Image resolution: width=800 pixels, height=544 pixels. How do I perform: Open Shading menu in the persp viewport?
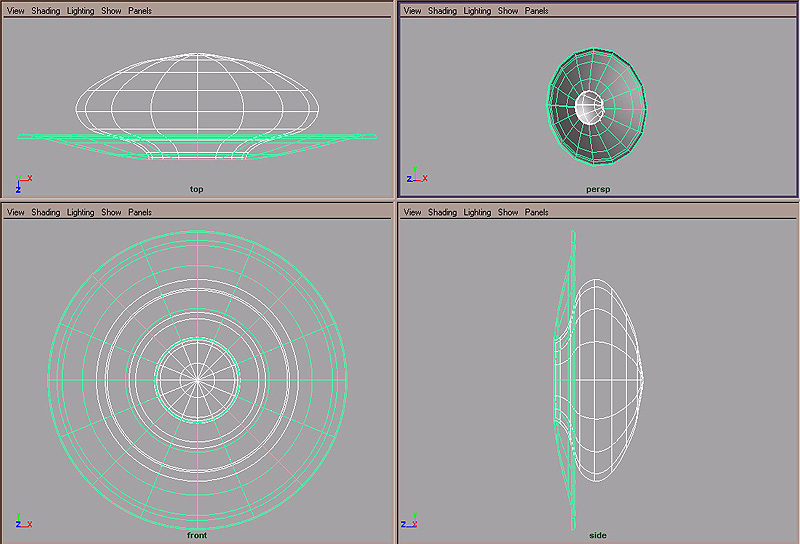click(x=442, y=11)
